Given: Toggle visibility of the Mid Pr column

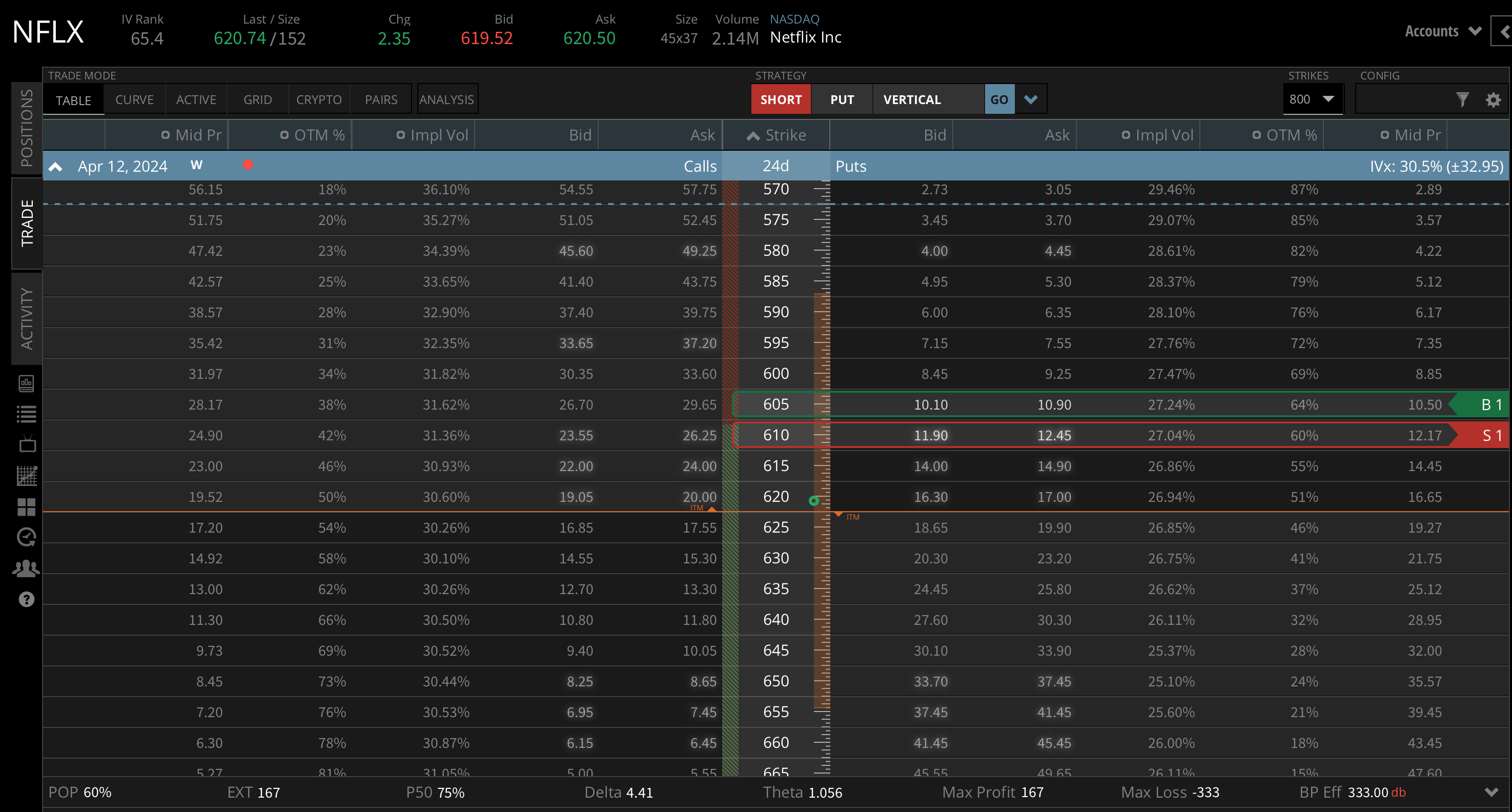Looking at the screenshot, I should (x=166, y=134).
